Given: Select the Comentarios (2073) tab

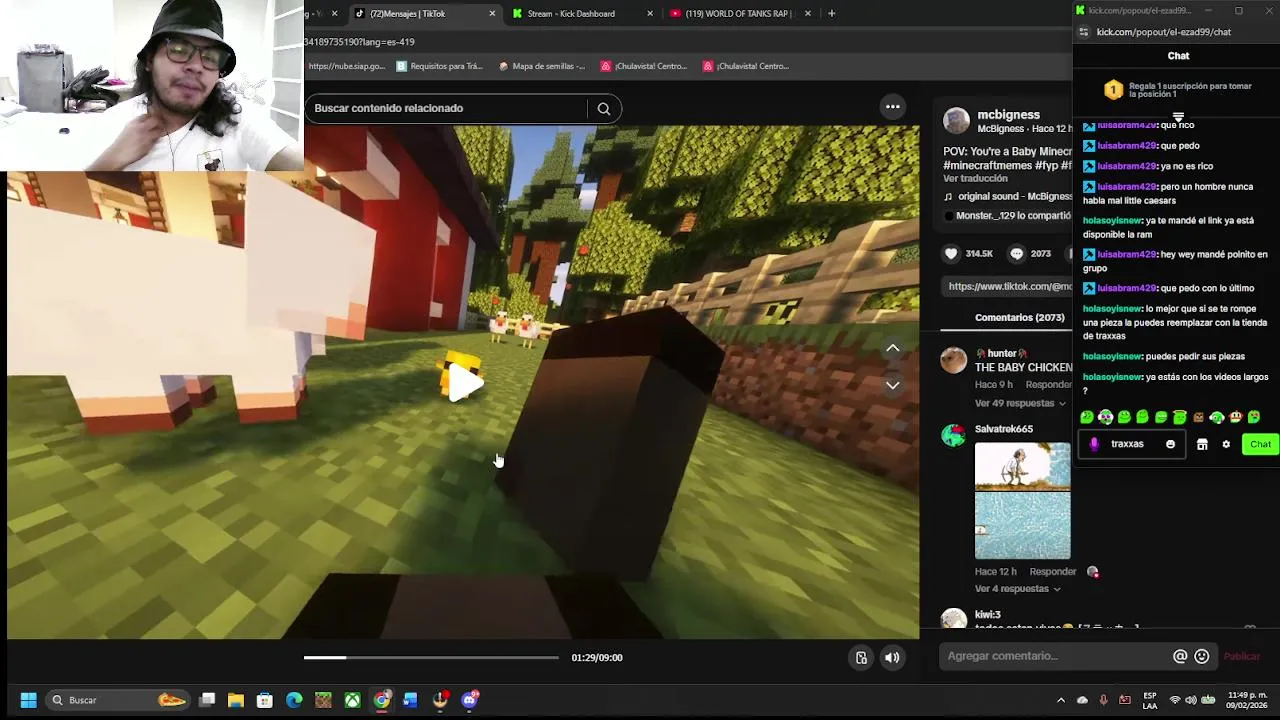Looking at the screenshot, I should point(1019,318).
